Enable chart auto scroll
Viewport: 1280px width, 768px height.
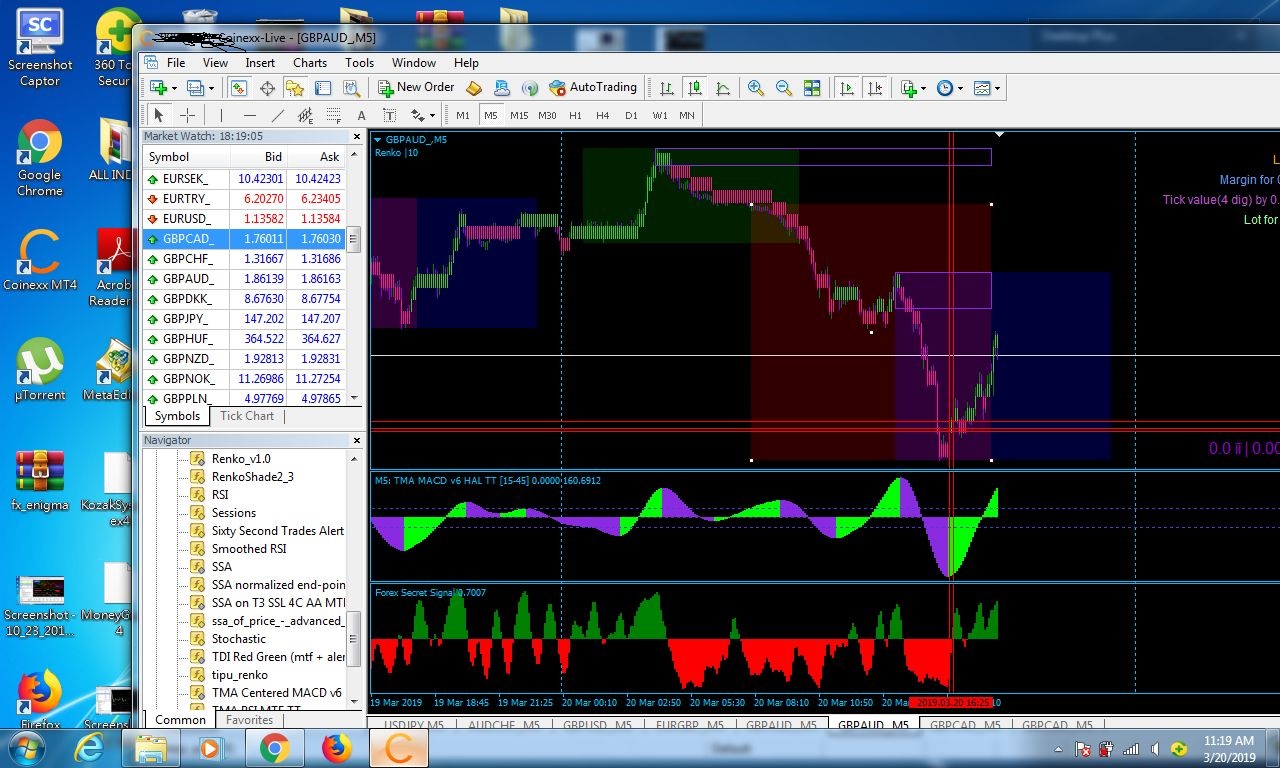(847, 88)
